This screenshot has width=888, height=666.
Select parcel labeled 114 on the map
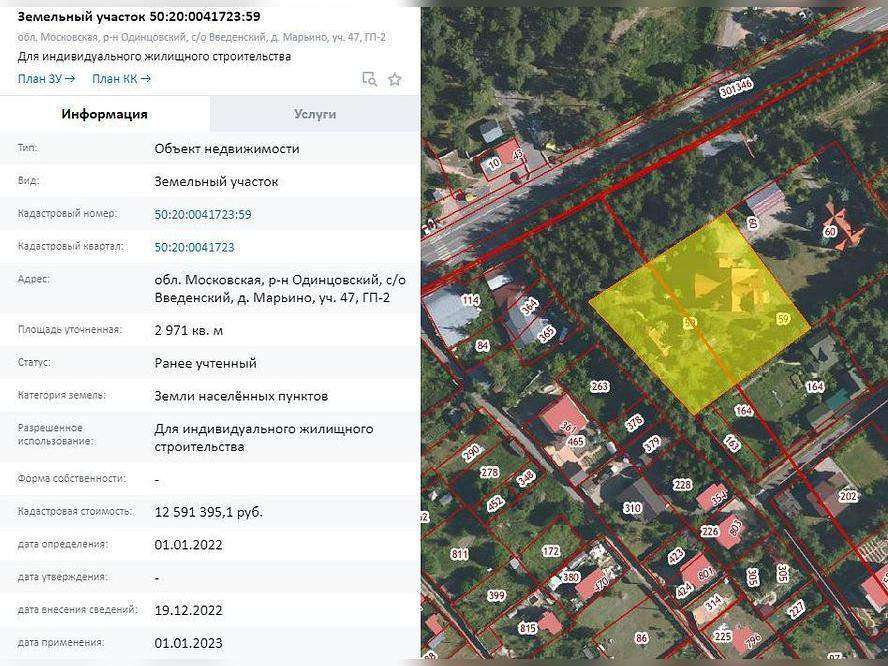pos(471,300)
